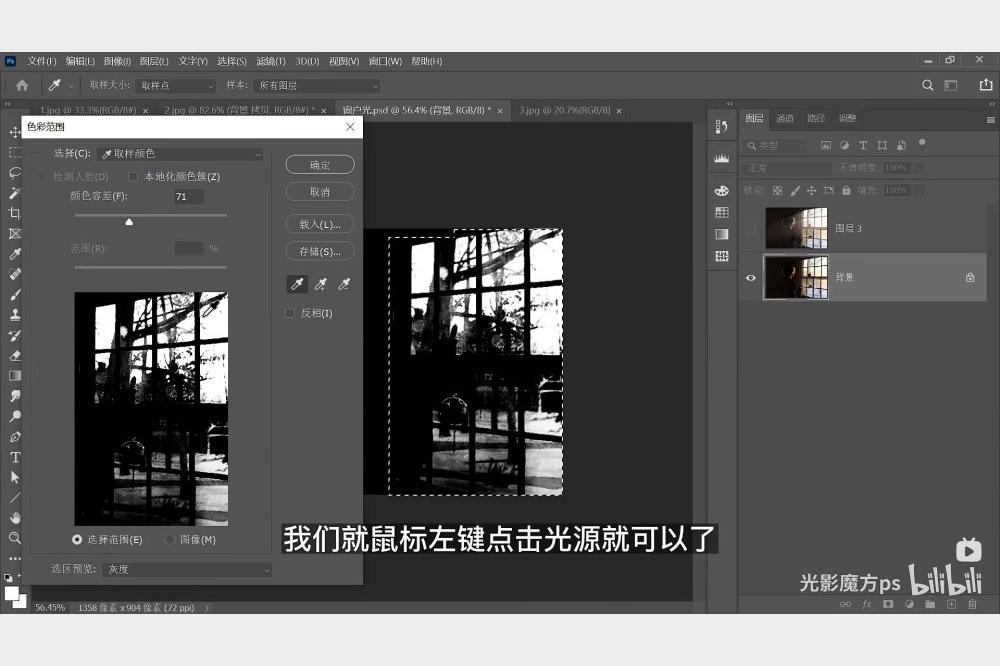
Task: Click the 确定 button
Action: click(320, 165)
